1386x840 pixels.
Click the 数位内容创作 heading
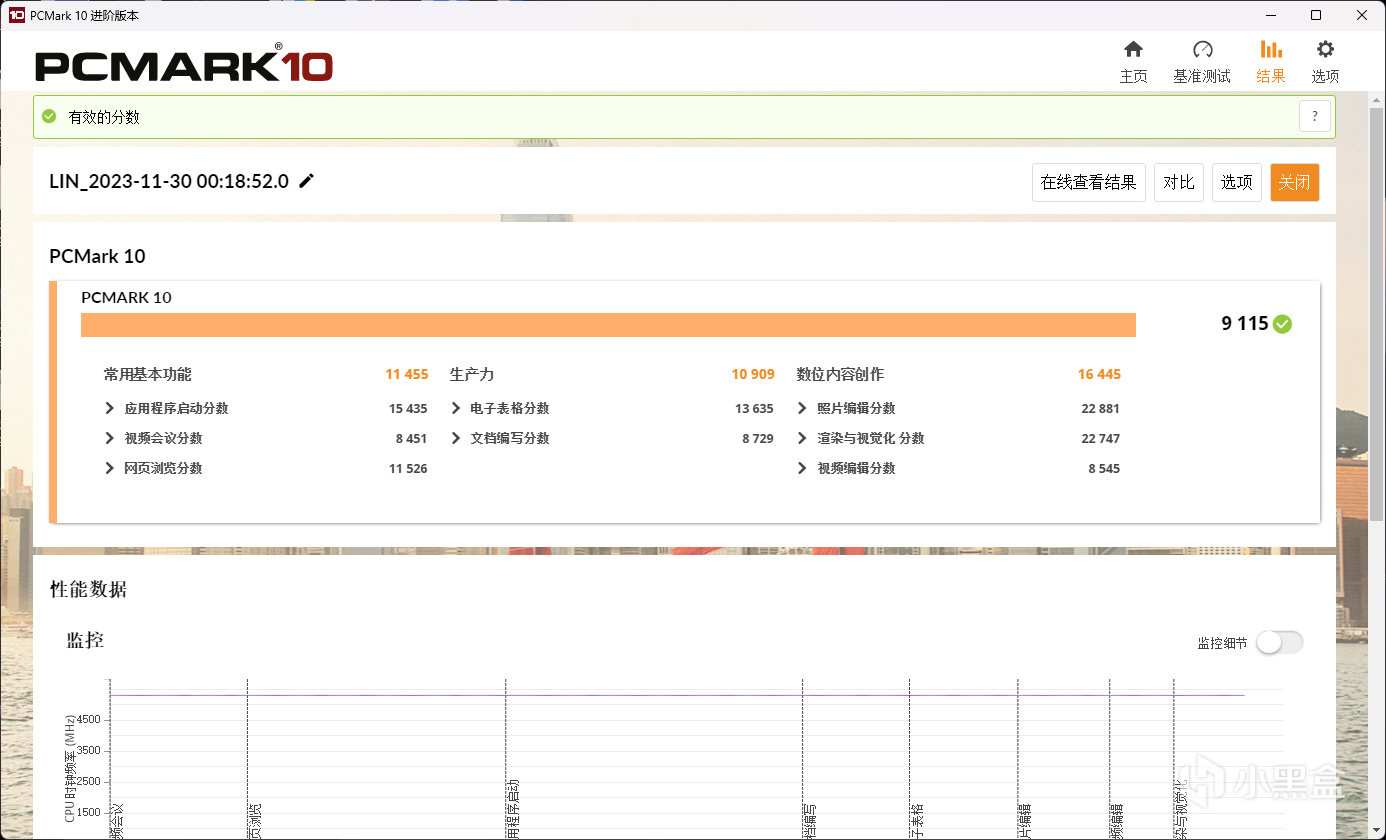point(840,374)
